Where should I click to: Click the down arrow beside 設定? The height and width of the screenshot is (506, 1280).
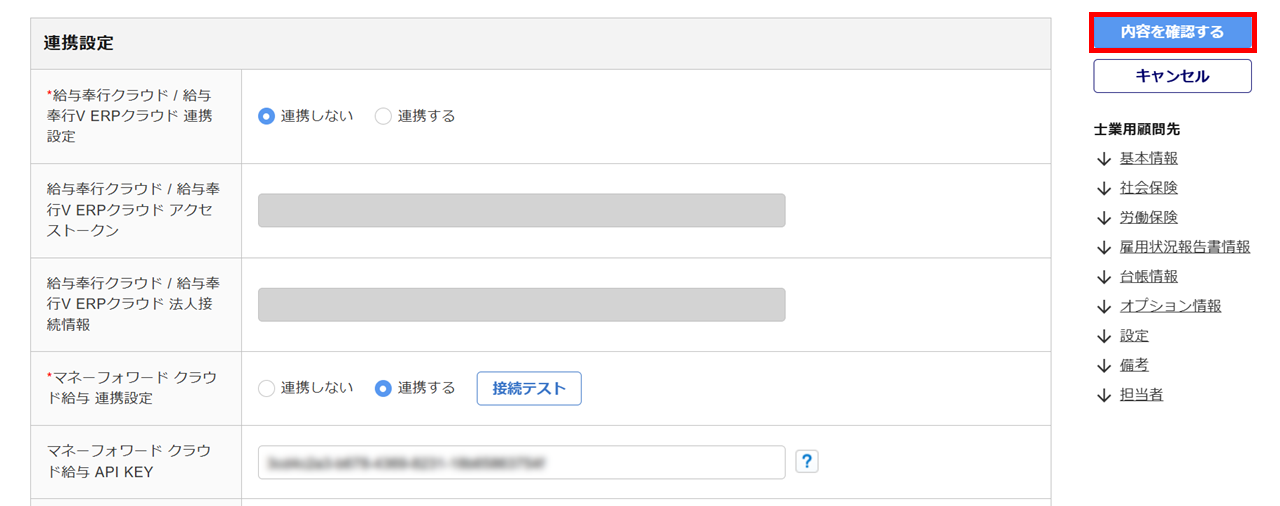(1104, 336)
